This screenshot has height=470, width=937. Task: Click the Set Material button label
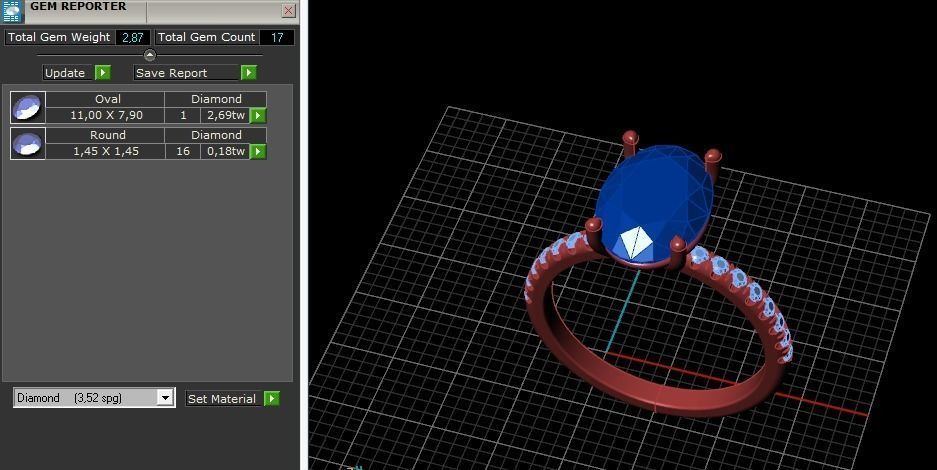pos(222,398)
